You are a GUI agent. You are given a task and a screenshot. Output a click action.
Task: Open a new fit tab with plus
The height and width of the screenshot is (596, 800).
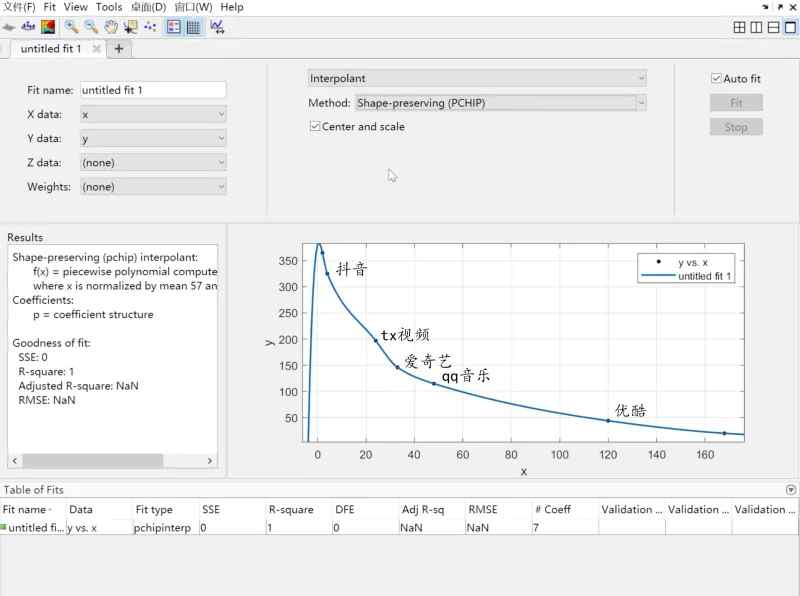[119, 48]
